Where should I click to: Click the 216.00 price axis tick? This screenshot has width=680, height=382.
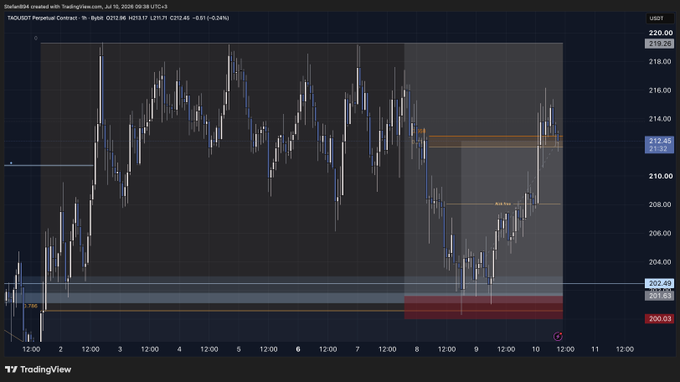coord(660,90)
